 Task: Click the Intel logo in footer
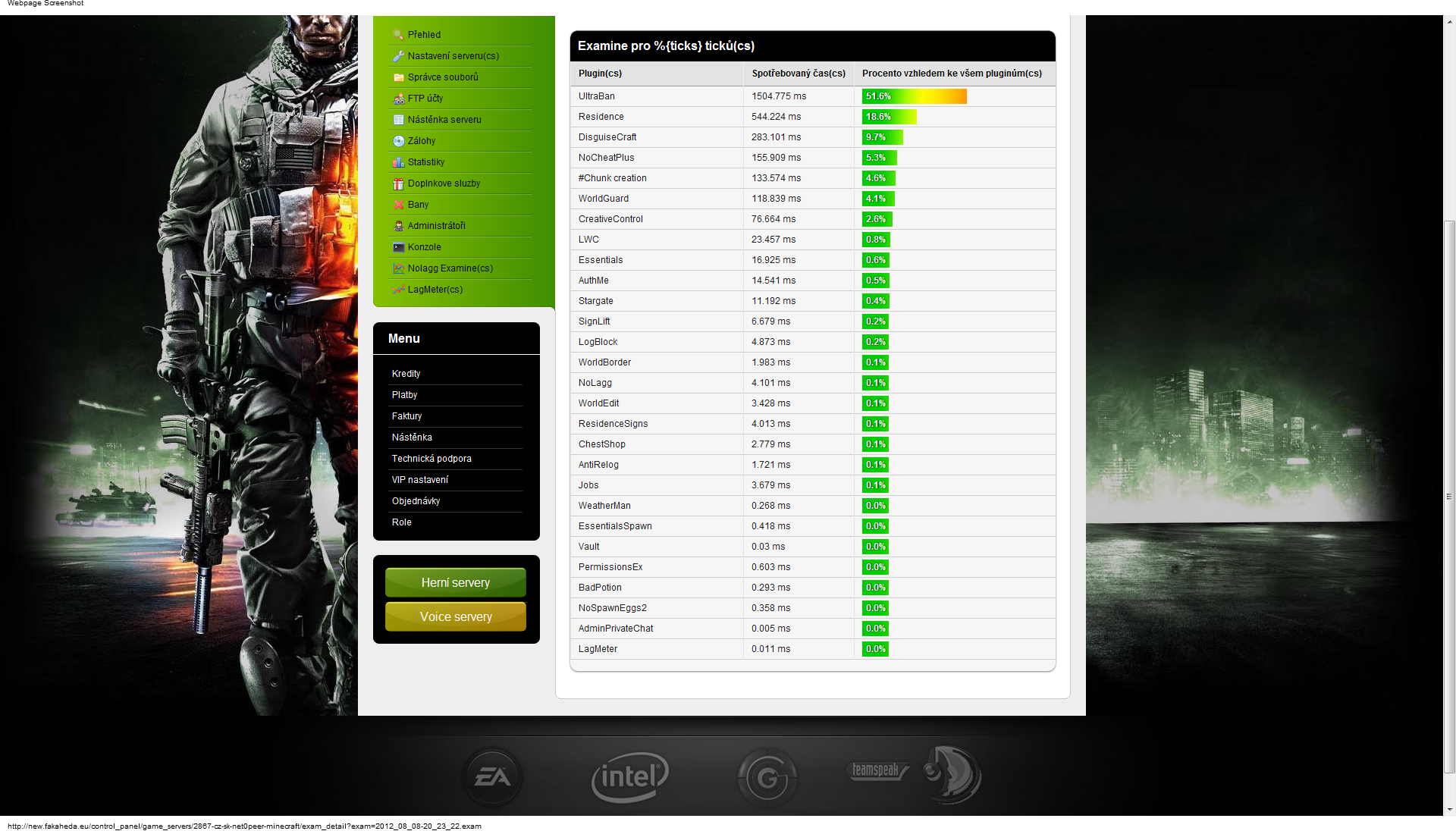point(629,776)
